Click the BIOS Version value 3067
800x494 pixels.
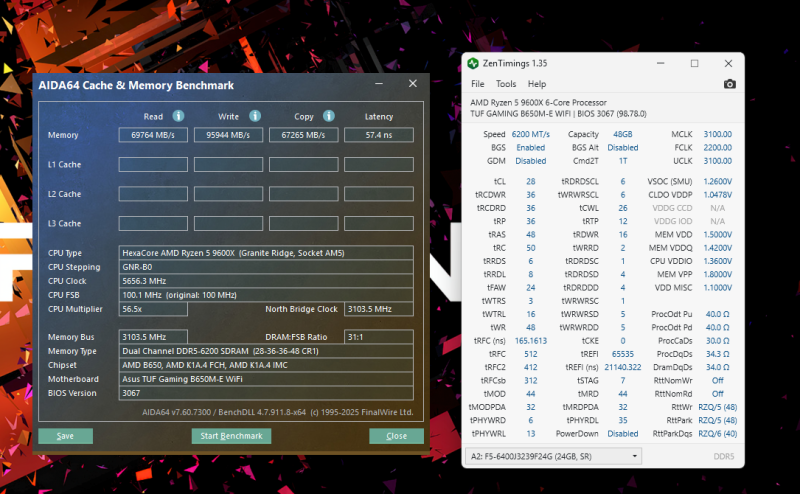(x=266, y=393)
